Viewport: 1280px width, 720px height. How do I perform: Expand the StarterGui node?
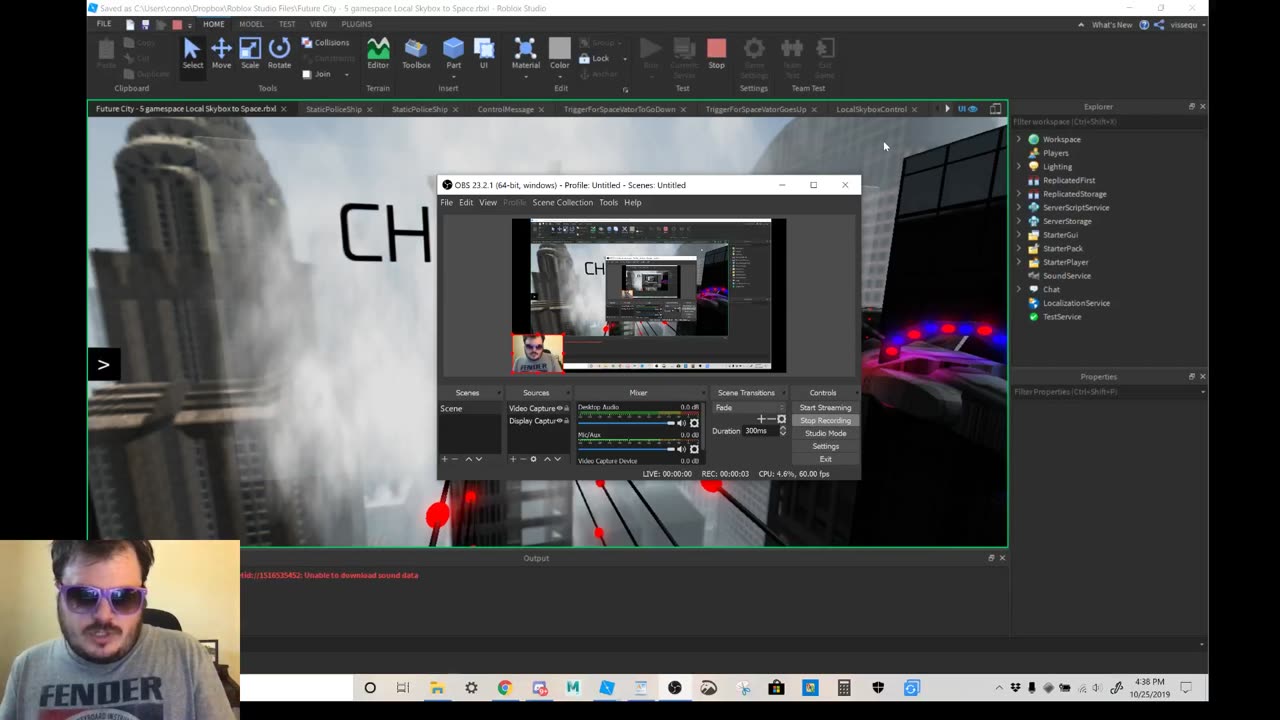(x=1019, y=235)
